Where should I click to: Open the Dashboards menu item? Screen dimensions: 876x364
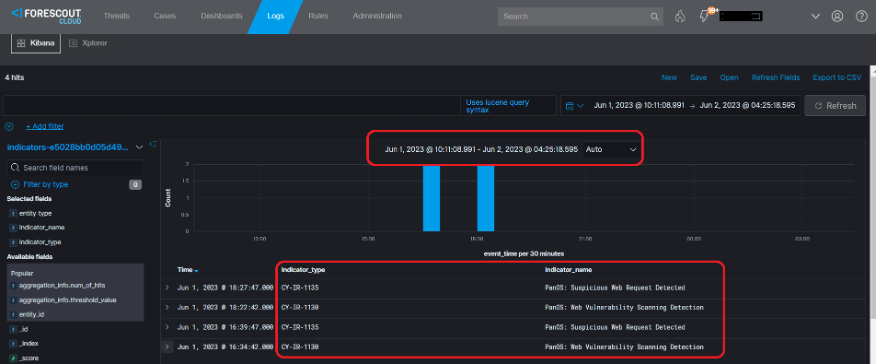point(222,16)
